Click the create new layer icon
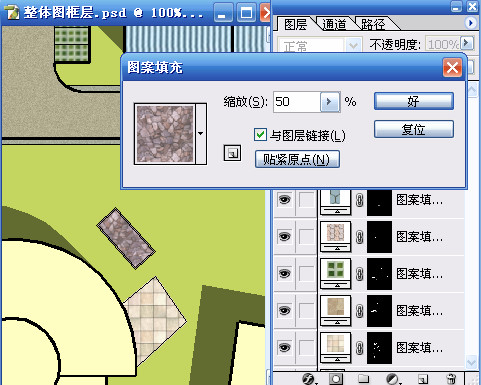Screen dimensions: 481x385 (x=423, y=379)
